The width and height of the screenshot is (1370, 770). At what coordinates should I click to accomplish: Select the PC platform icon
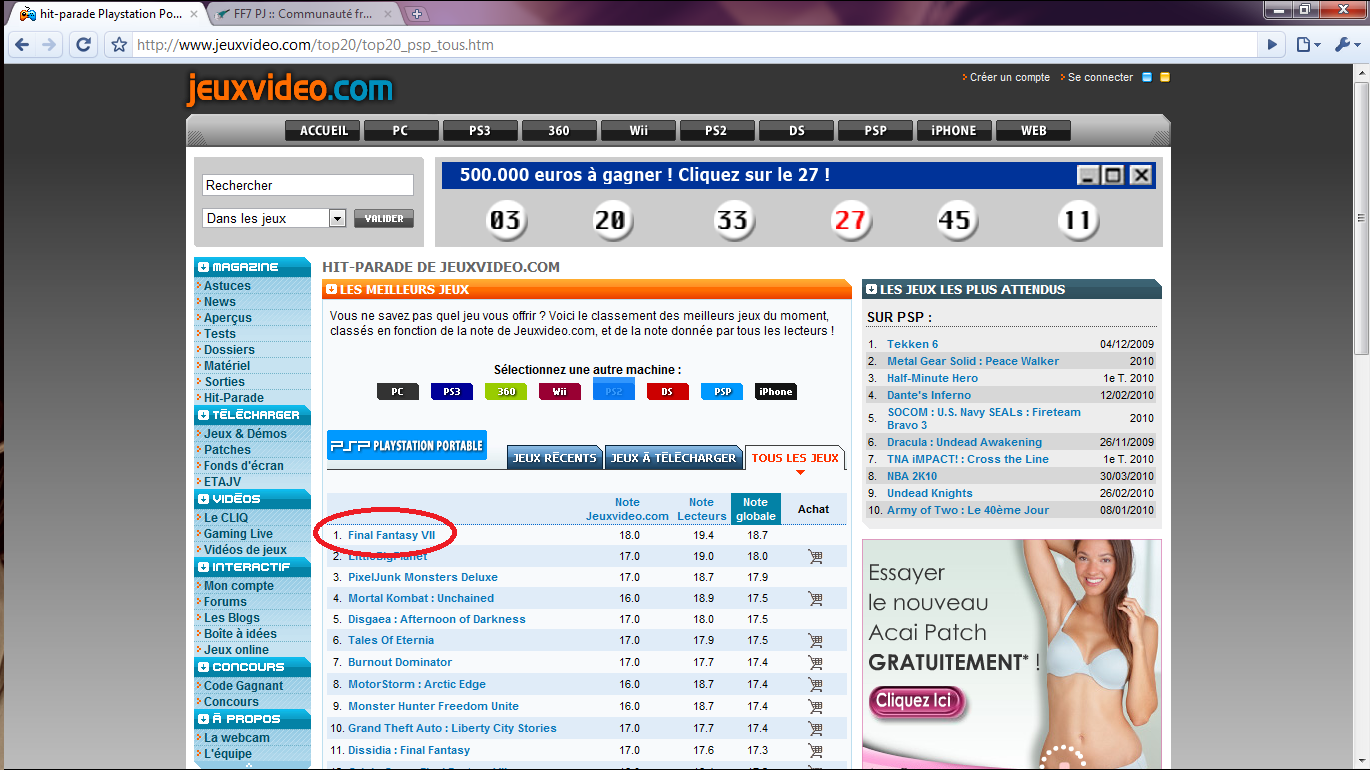[x=398, y=392]
